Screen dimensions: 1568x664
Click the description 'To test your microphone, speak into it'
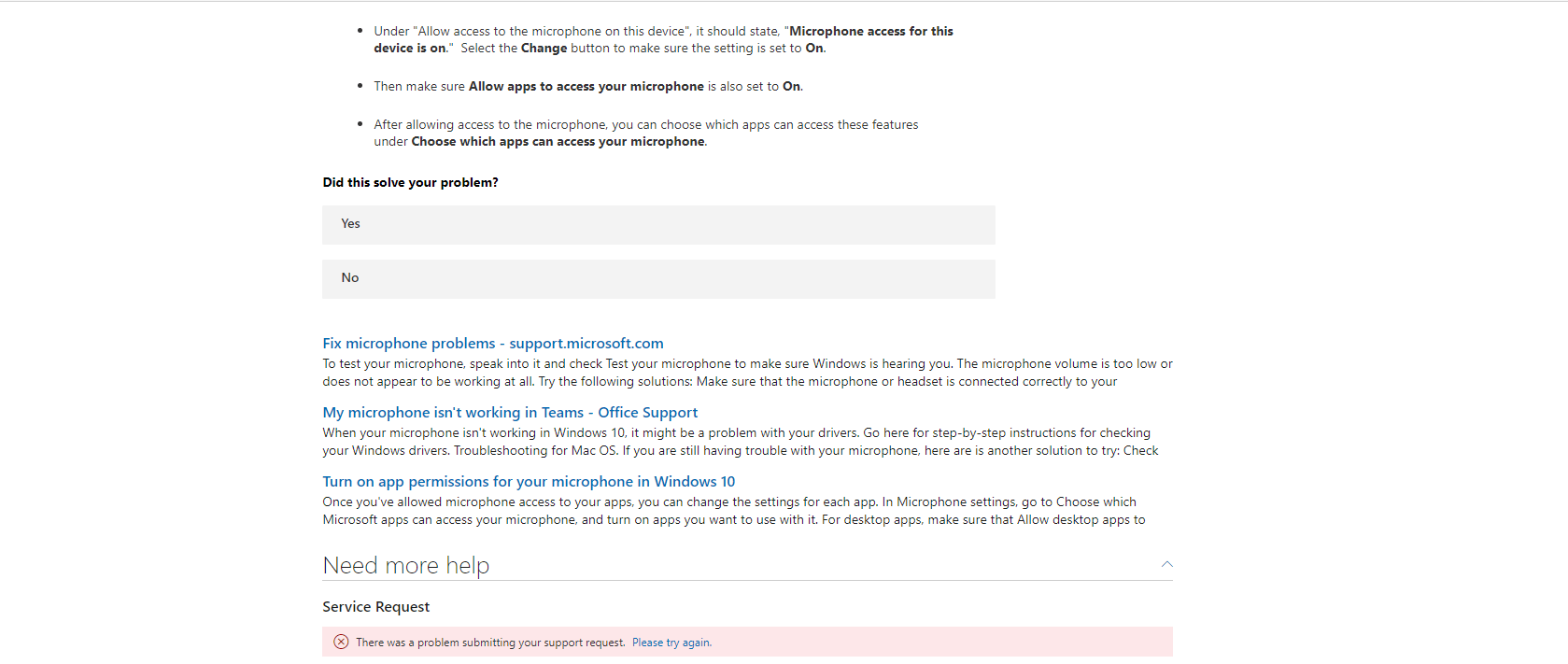(x=747, y=373)
